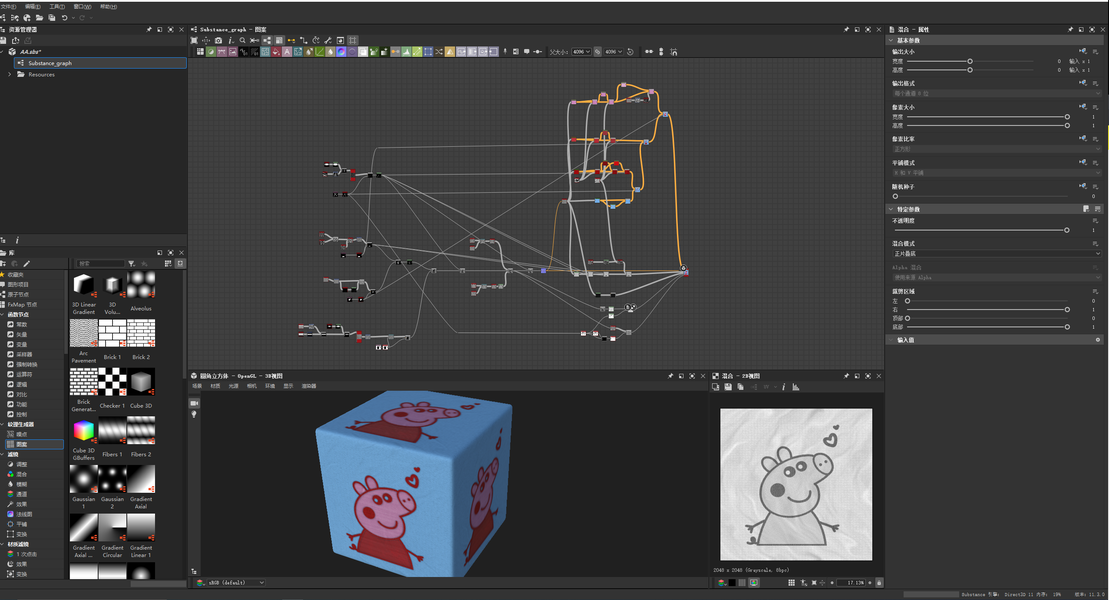Select Substance_graph in explorer
The image size is (1109, 600).
100,63
